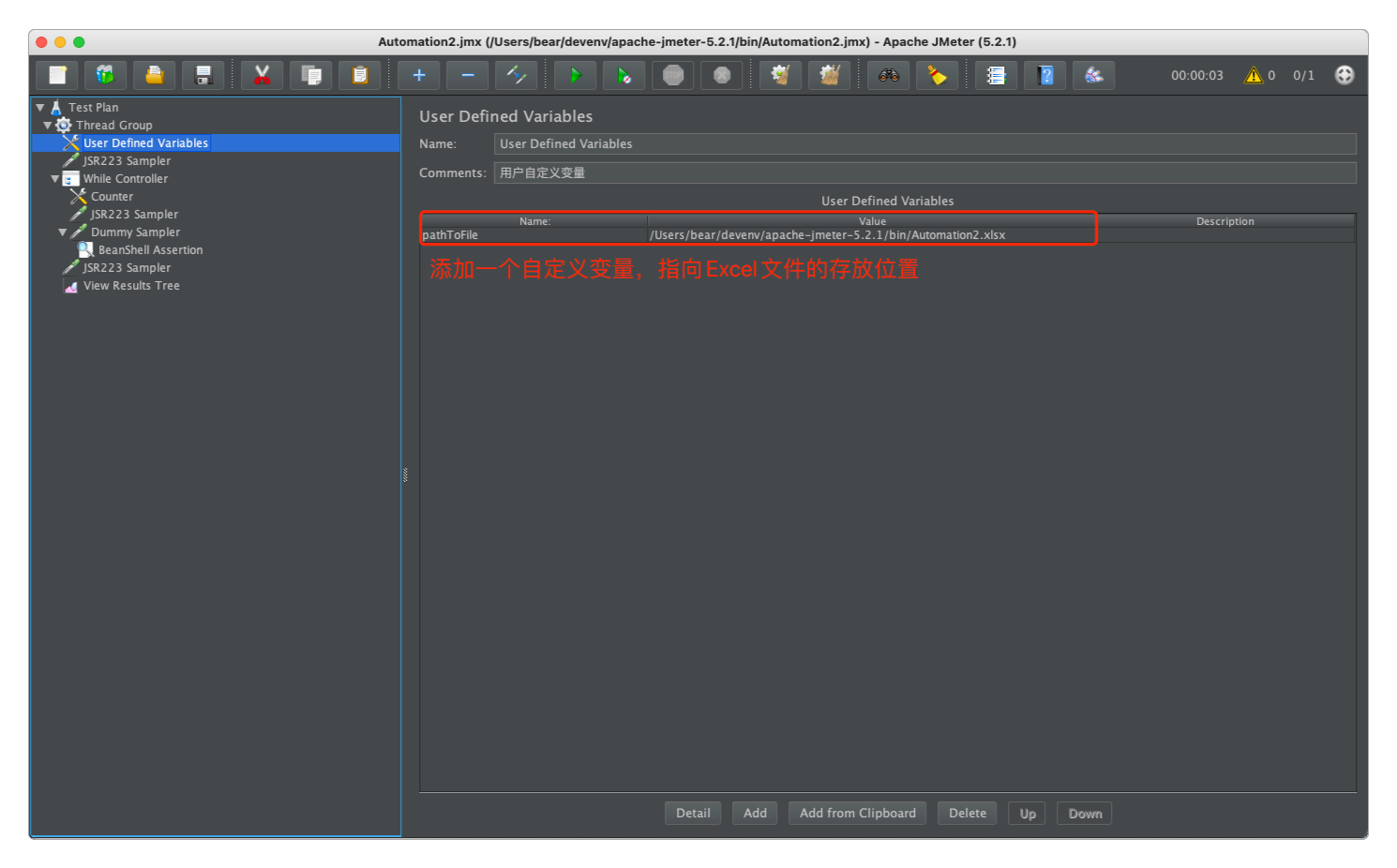Click the 00:00:03 elapsed time display
Viewport: 1397px width, 868px height.
pos(1197,76)
